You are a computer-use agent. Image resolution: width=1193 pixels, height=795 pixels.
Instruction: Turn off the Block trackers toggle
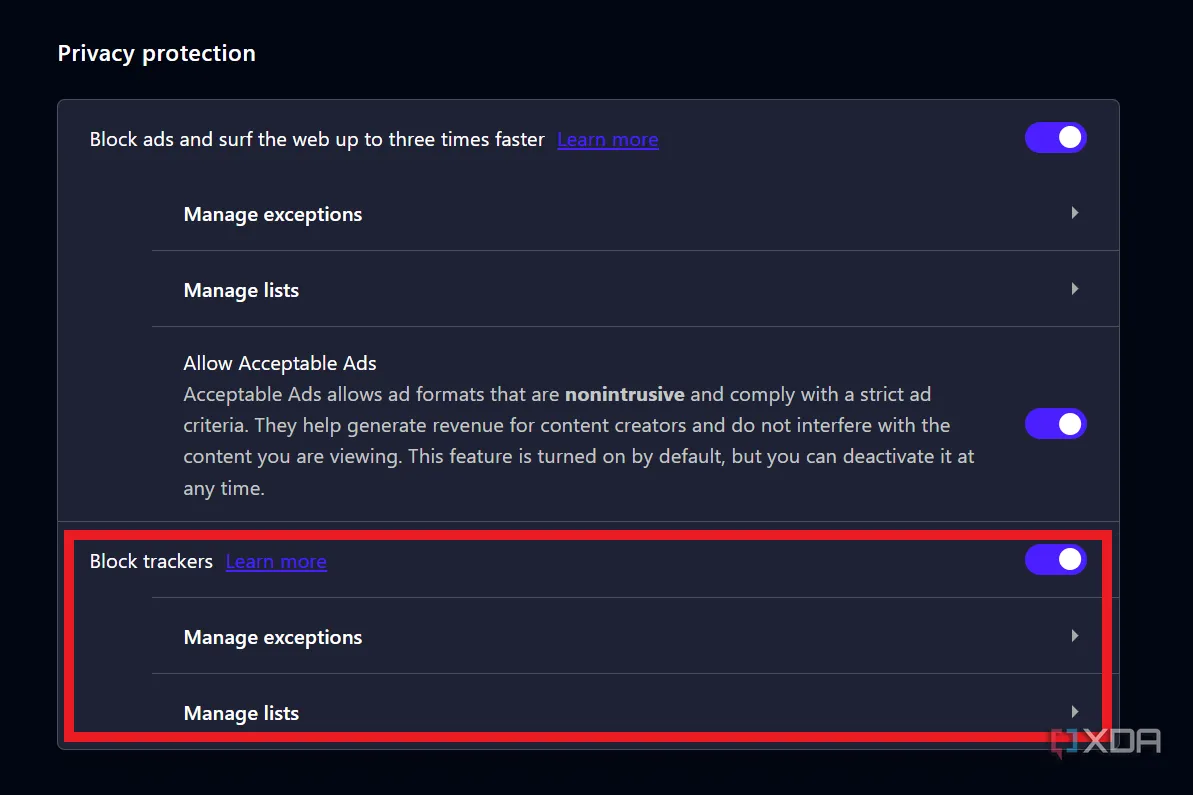click(x=1055, y=560)
